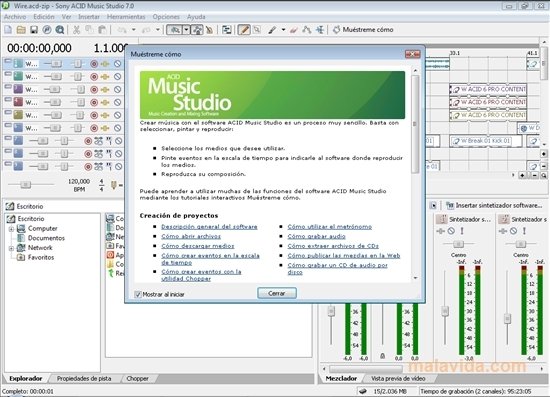Open Cómo abrir archivos link

tap(191, 236)
